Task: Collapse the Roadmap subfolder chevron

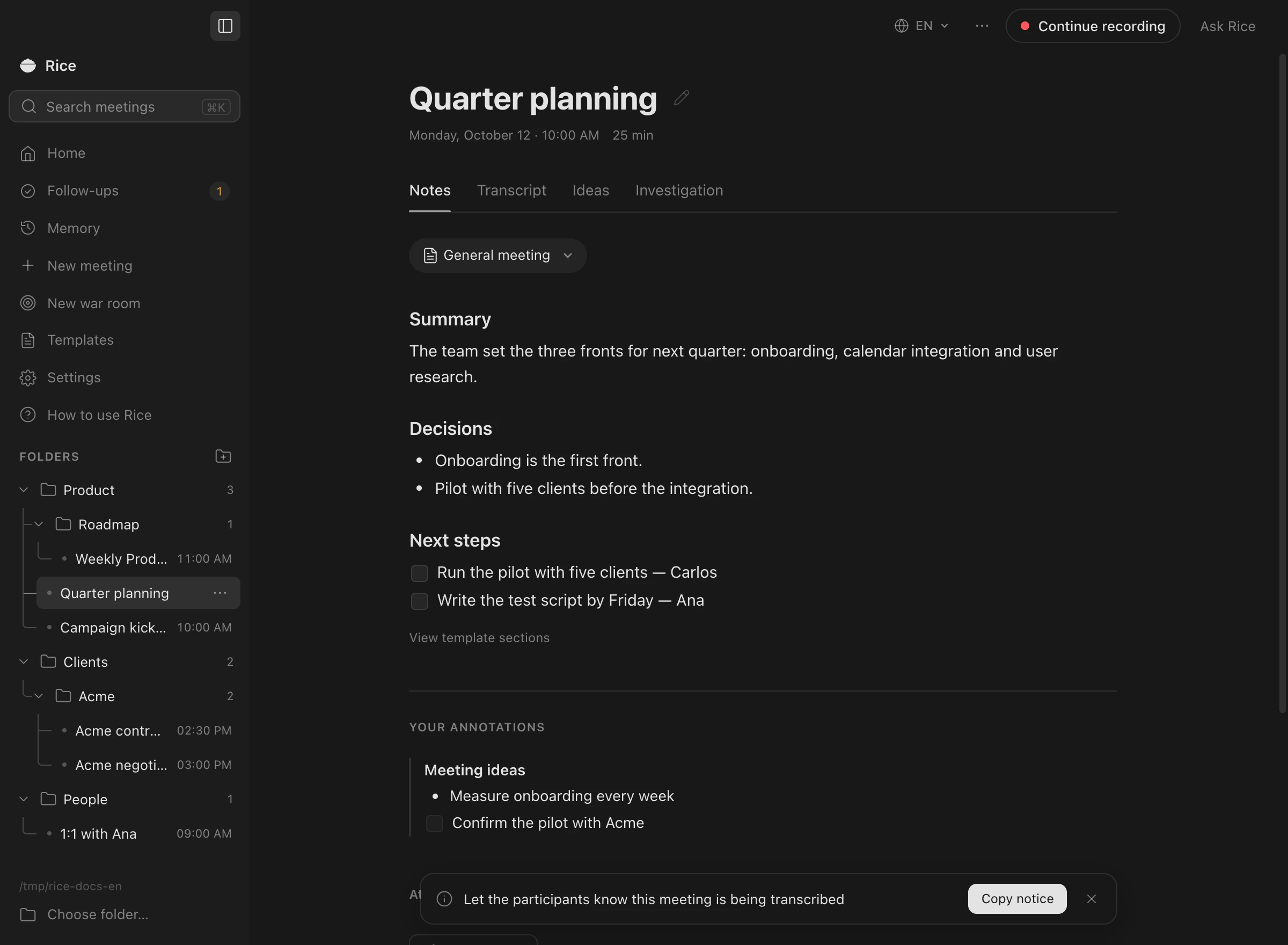Action: pos(39,524)
